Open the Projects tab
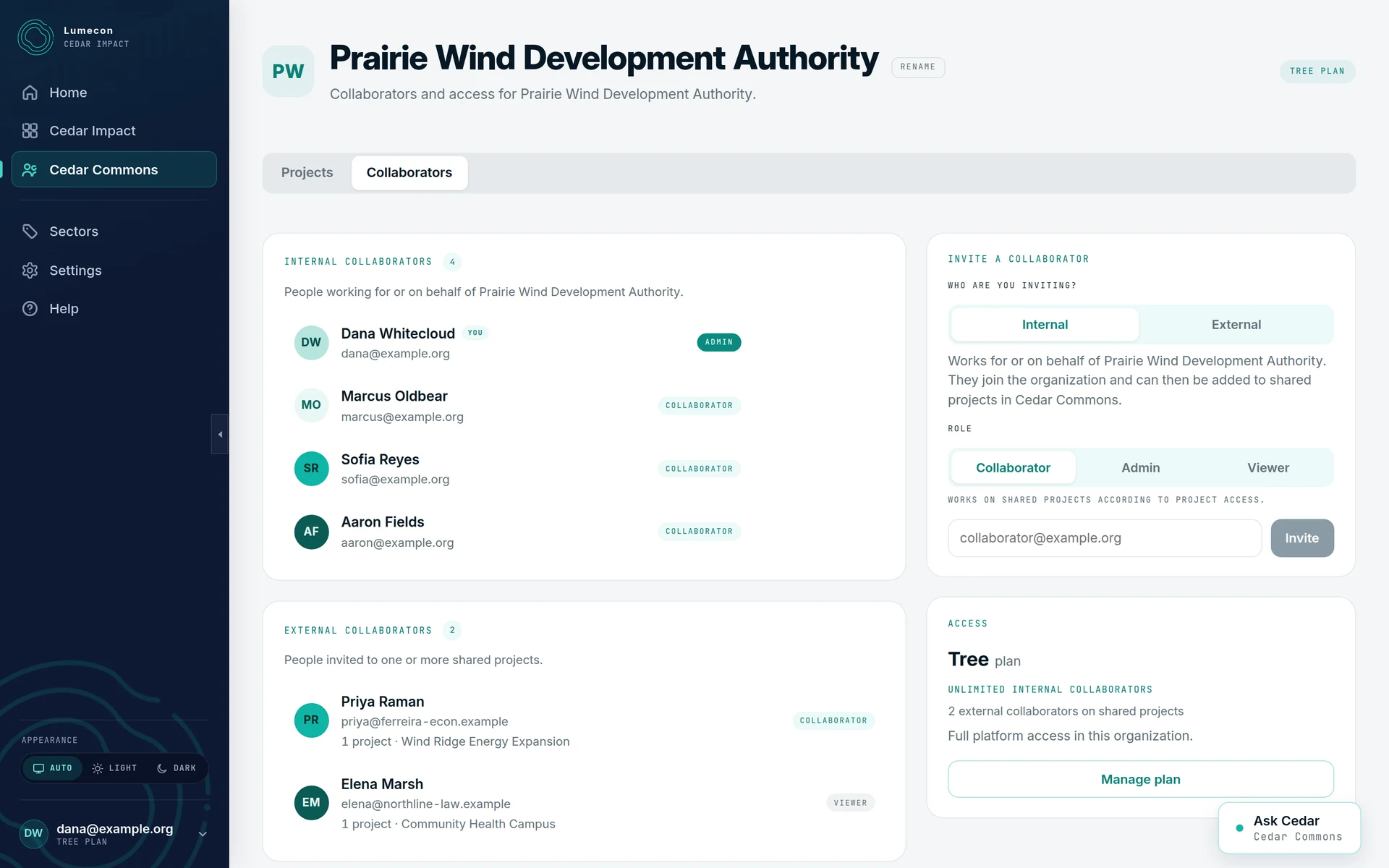This screenshot has height=868, width=1389. [307, 173]
